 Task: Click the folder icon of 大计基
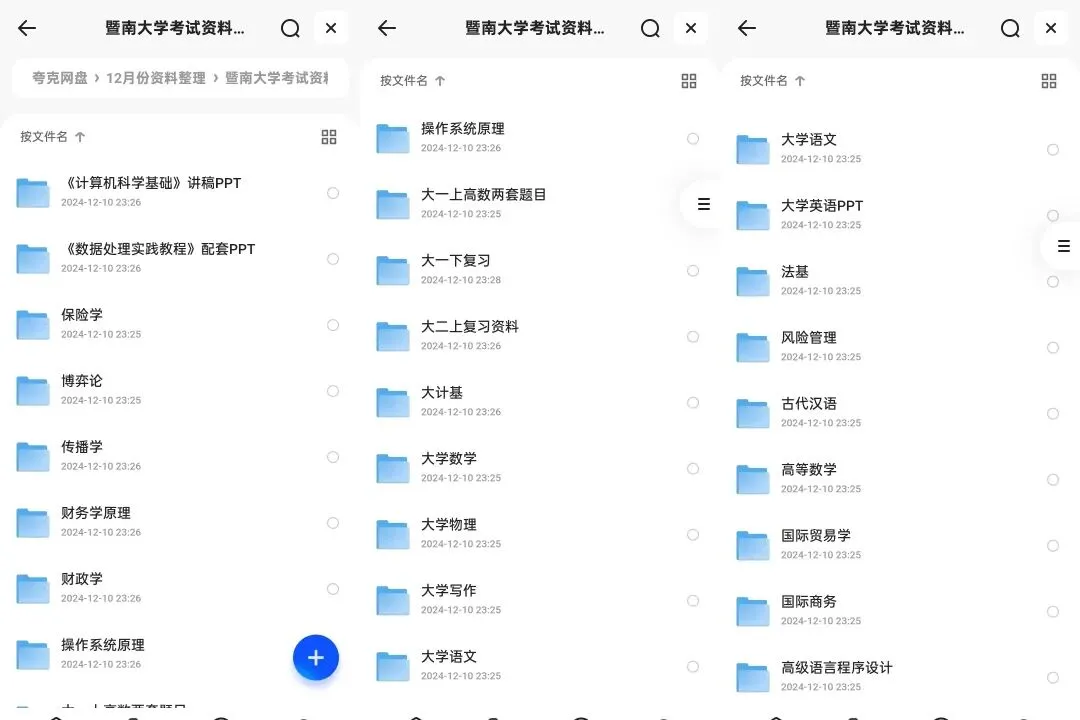pos(393,402)
